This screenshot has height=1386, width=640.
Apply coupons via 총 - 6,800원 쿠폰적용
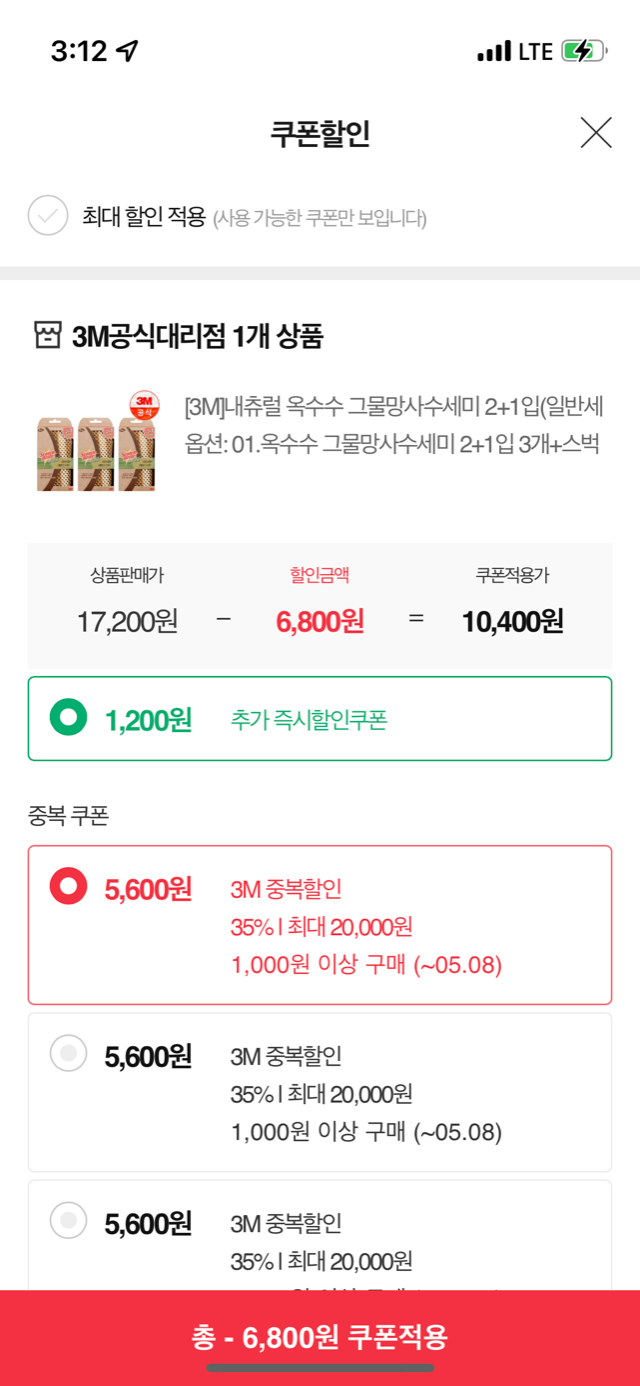[320, 1336]
